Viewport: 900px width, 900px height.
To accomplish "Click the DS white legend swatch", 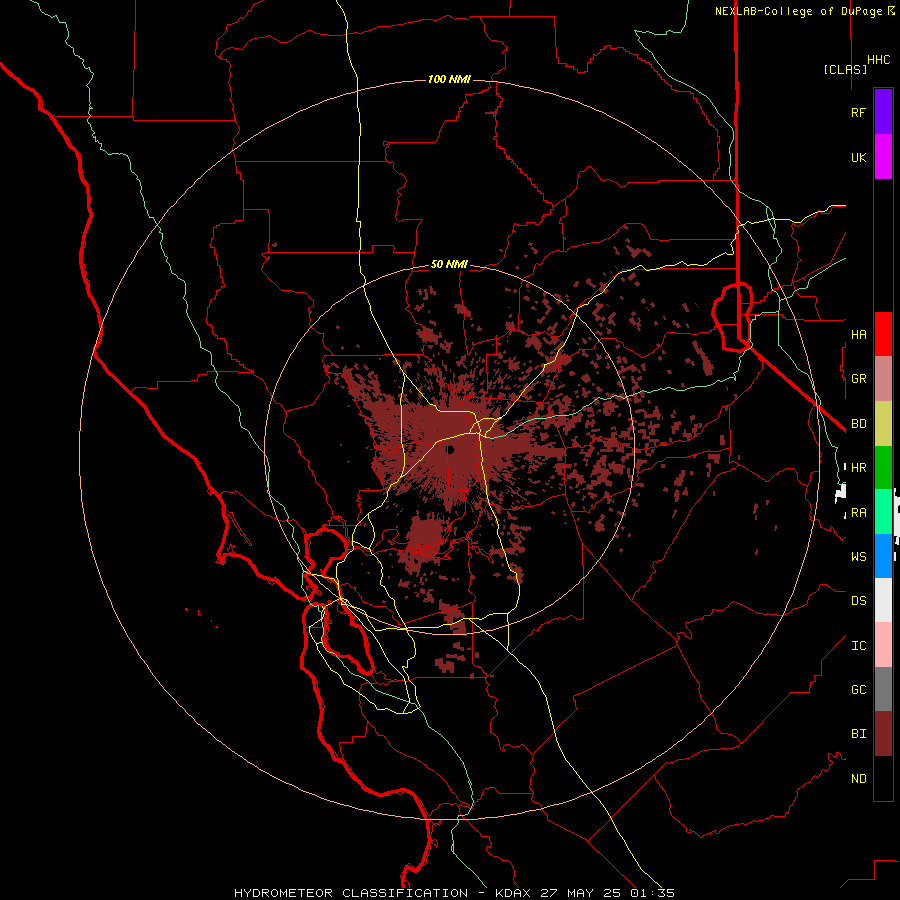I will tap(883, 600).
